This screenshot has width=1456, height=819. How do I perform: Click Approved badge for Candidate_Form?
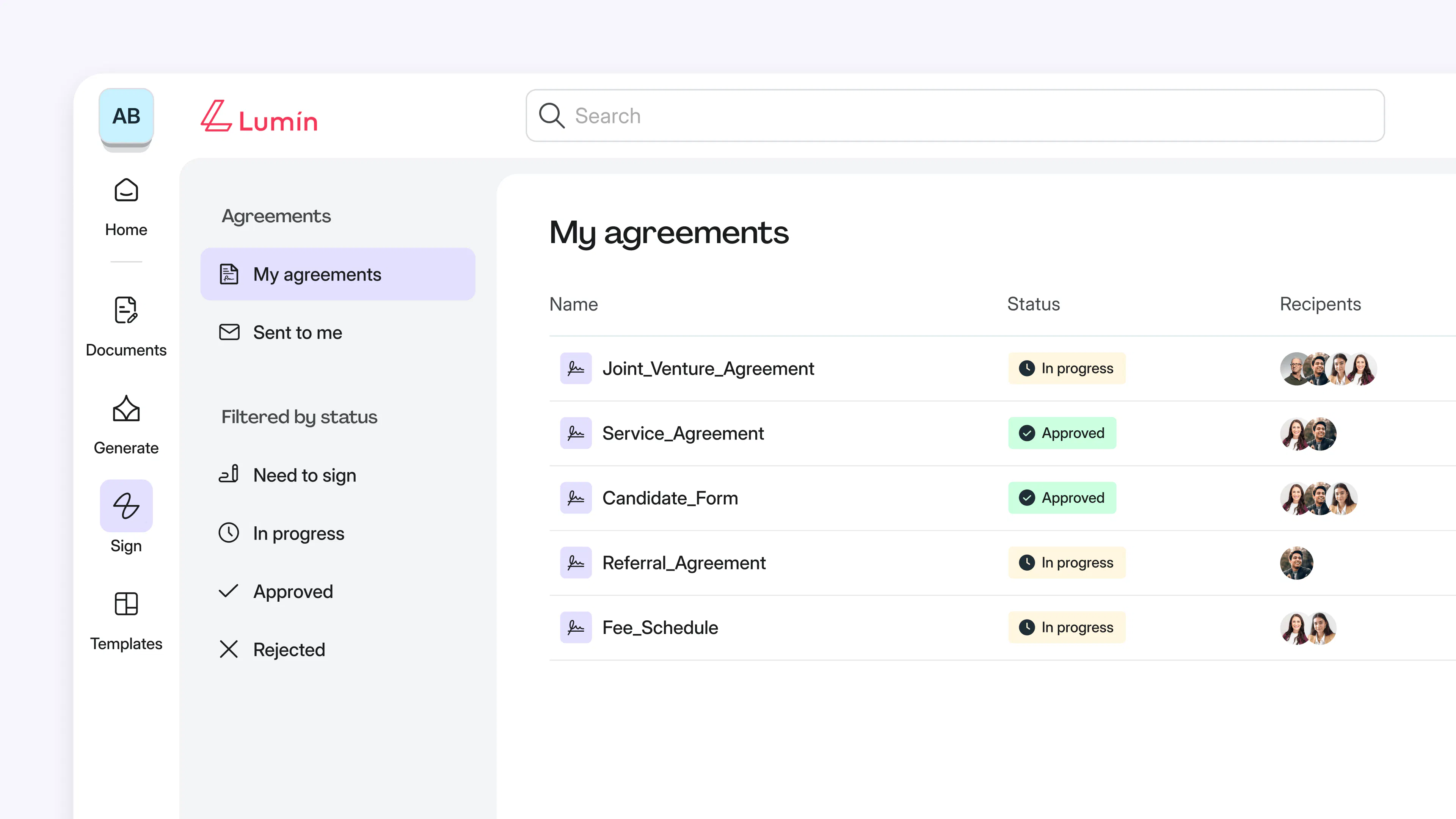coord(1062,498)
